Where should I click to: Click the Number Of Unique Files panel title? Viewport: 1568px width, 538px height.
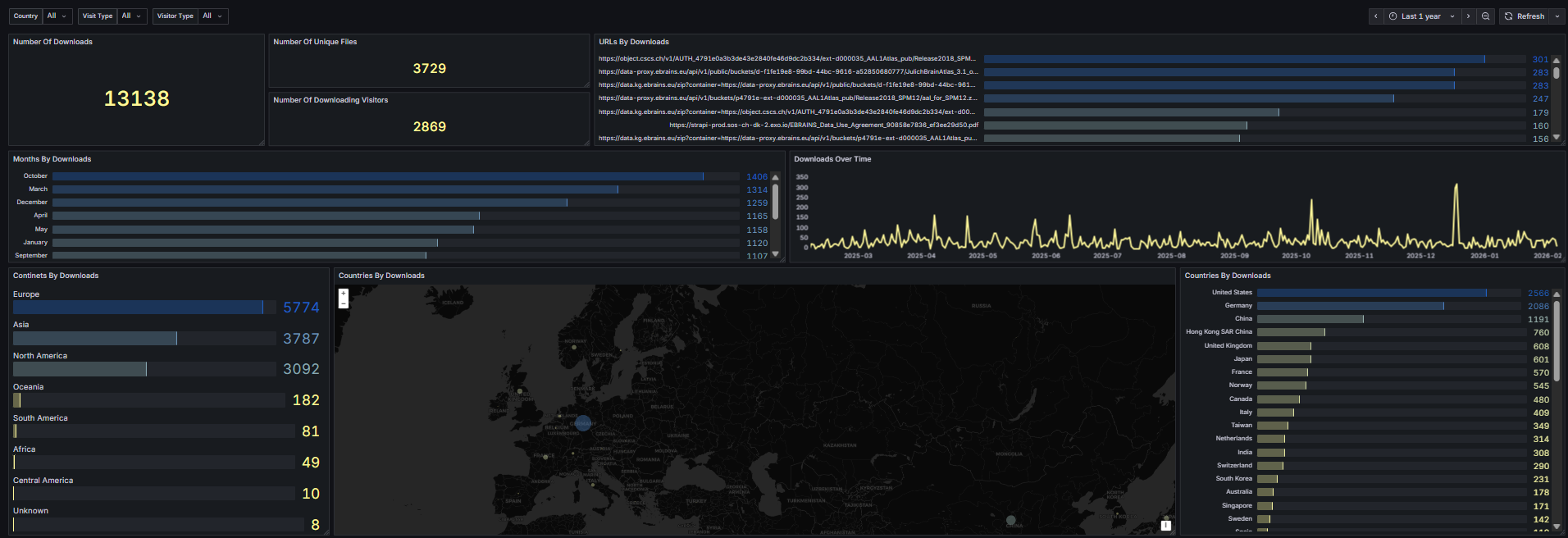(315, 42)
